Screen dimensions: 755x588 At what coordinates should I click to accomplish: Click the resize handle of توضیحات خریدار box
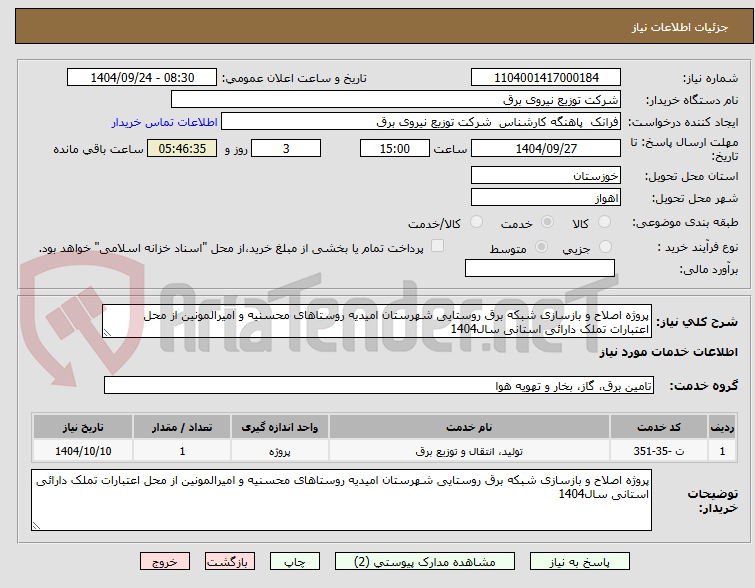coord(37,525)
